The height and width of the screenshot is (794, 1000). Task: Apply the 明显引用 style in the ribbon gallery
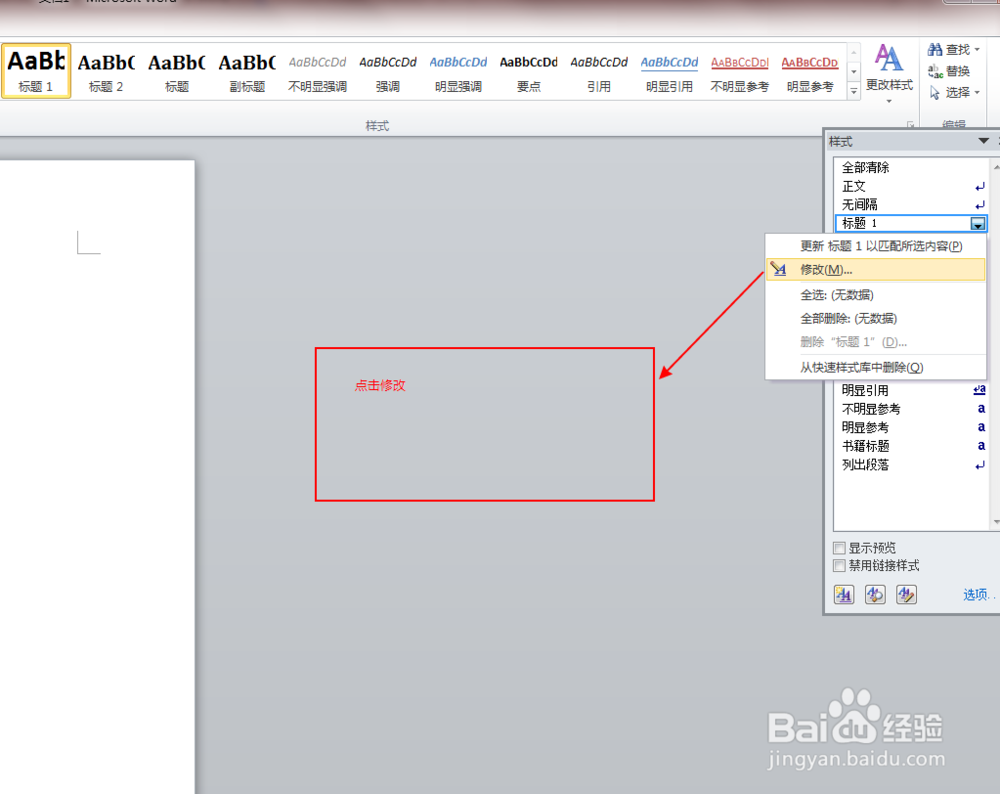(669, 71)
